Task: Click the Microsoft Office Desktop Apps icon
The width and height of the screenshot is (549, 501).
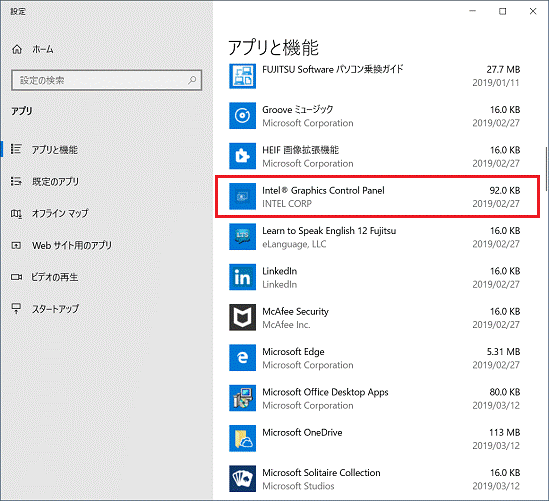Action: pos(242,398)
